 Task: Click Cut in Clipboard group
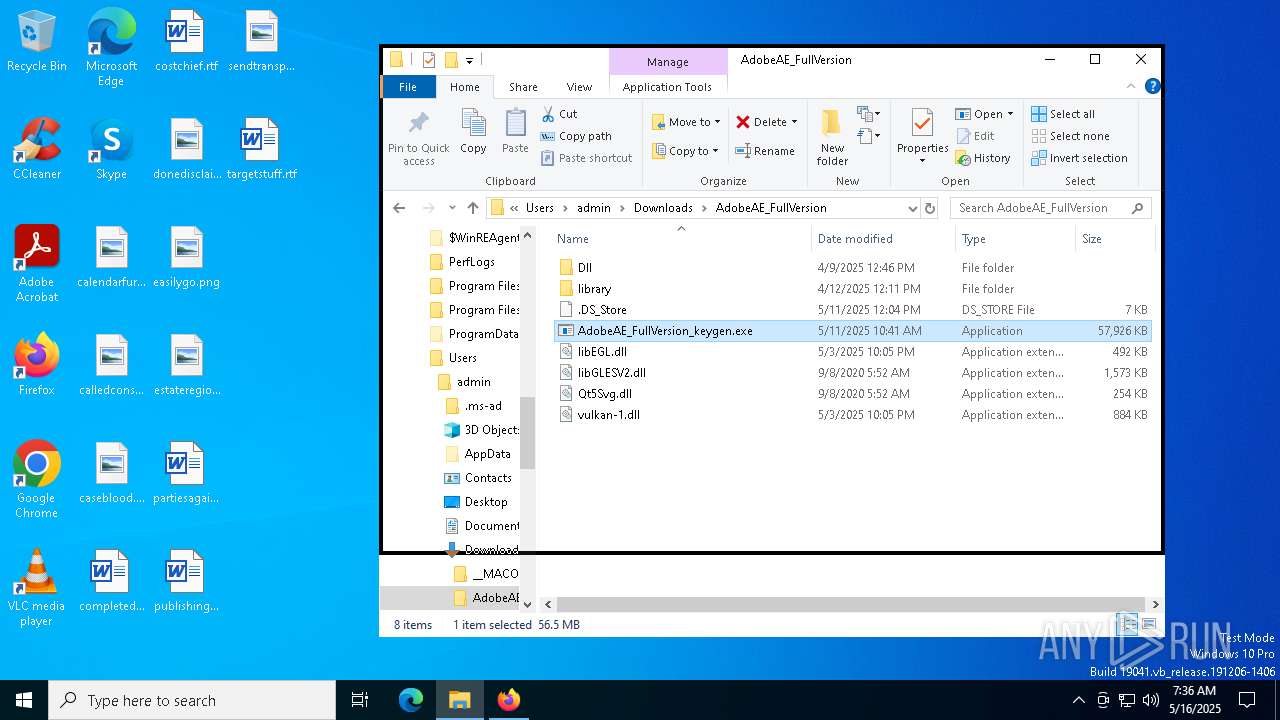(559, 114)
